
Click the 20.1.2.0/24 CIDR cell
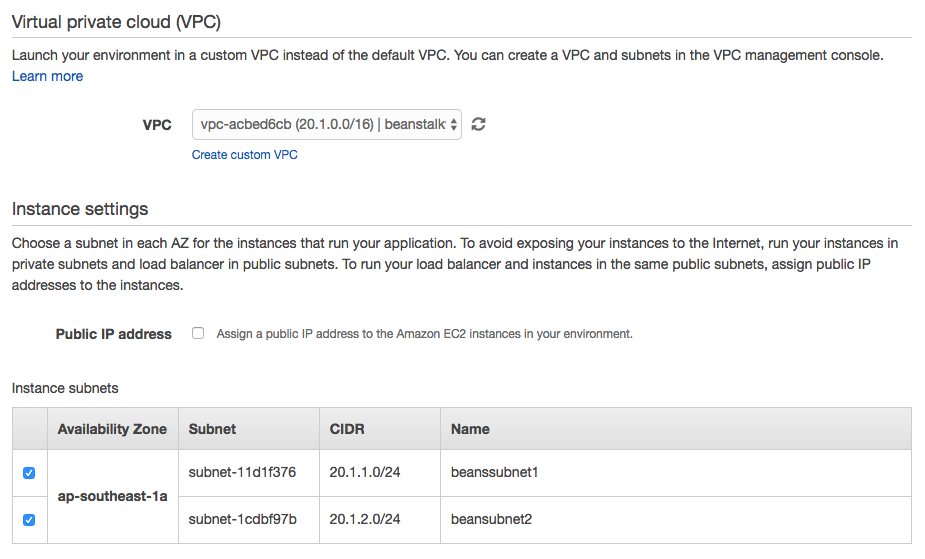point(365,519)
